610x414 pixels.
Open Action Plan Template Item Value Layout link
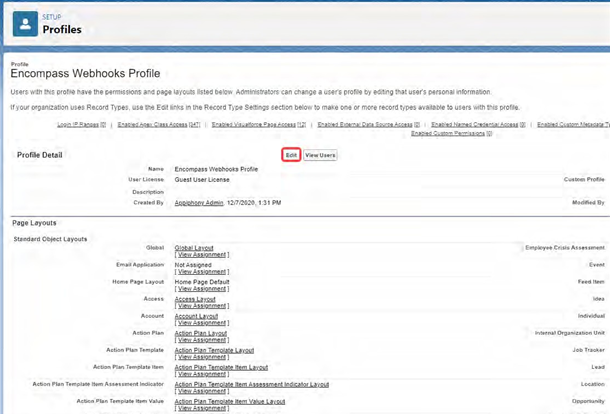(x=230, y=402)
